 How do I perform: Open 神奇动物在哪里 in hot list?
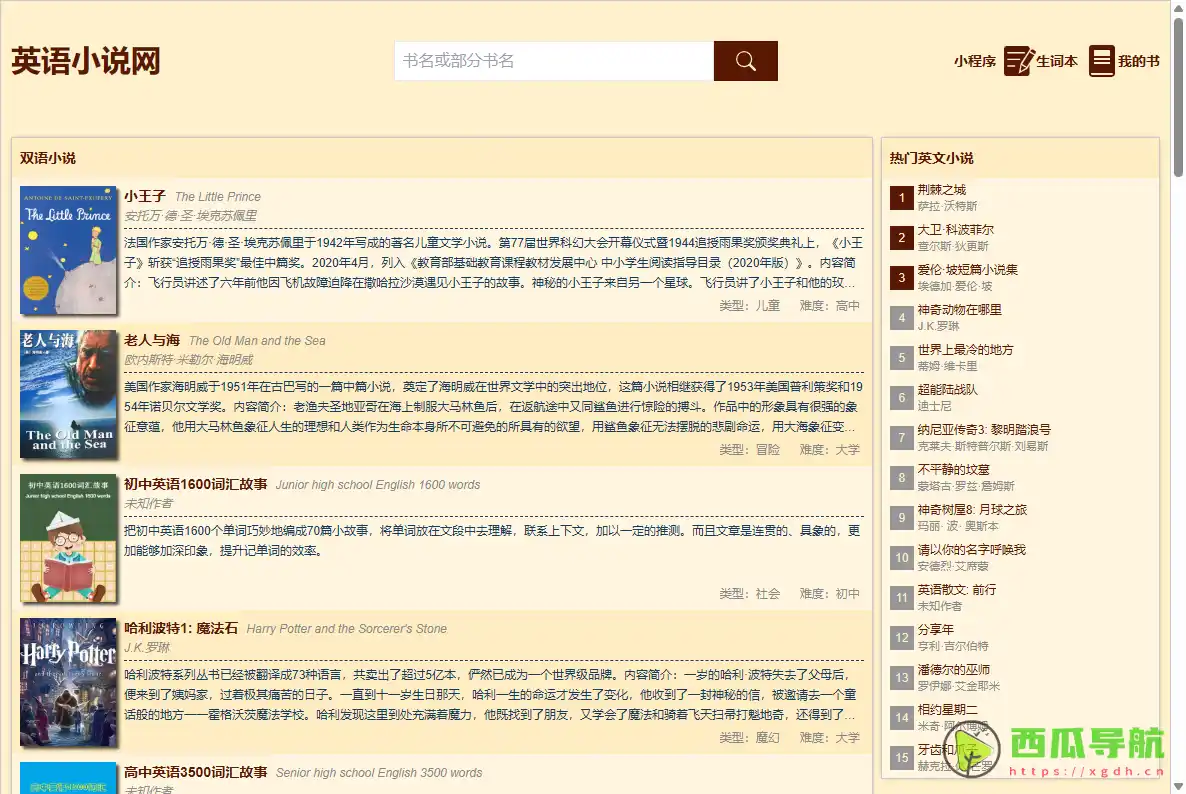click(x=959, y=310)
